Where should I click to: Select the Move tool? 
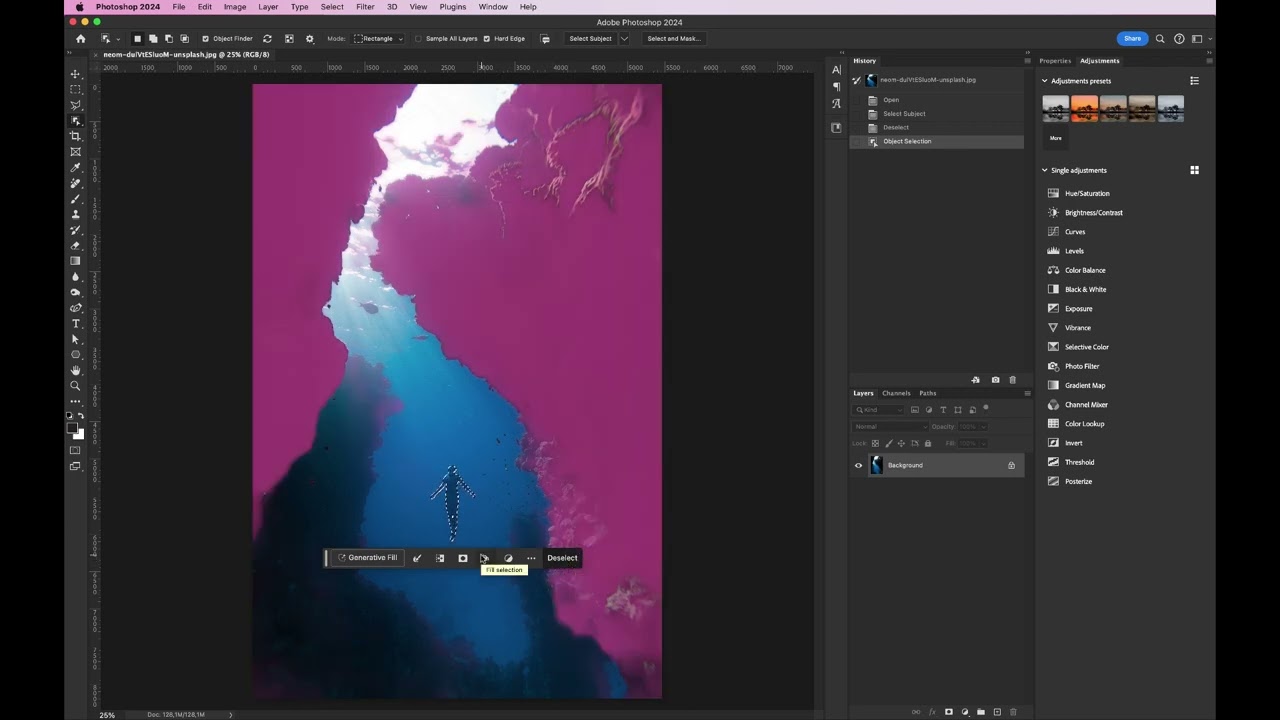tap(75, 74)
